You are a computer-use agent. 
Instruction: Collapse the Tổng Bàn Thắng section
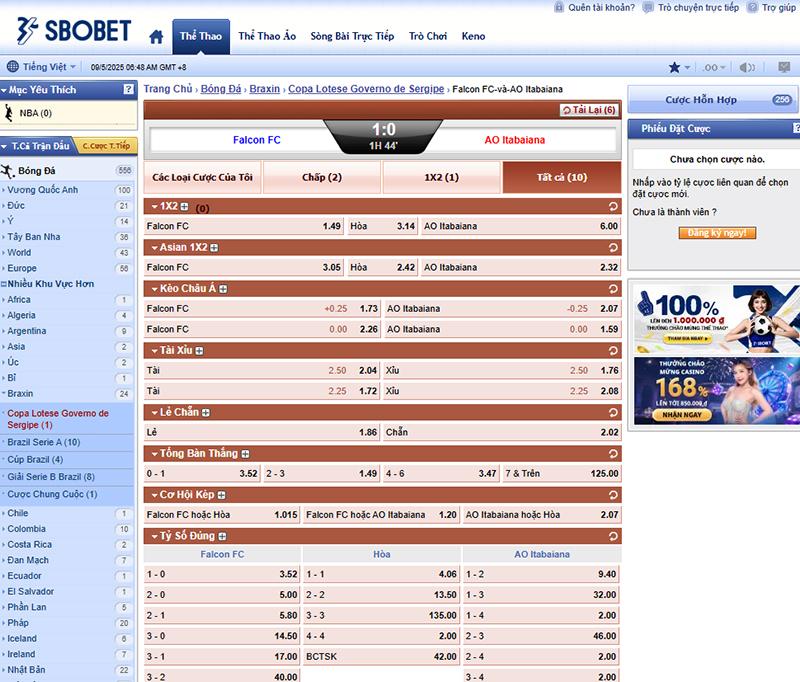[x=153, y=453]
